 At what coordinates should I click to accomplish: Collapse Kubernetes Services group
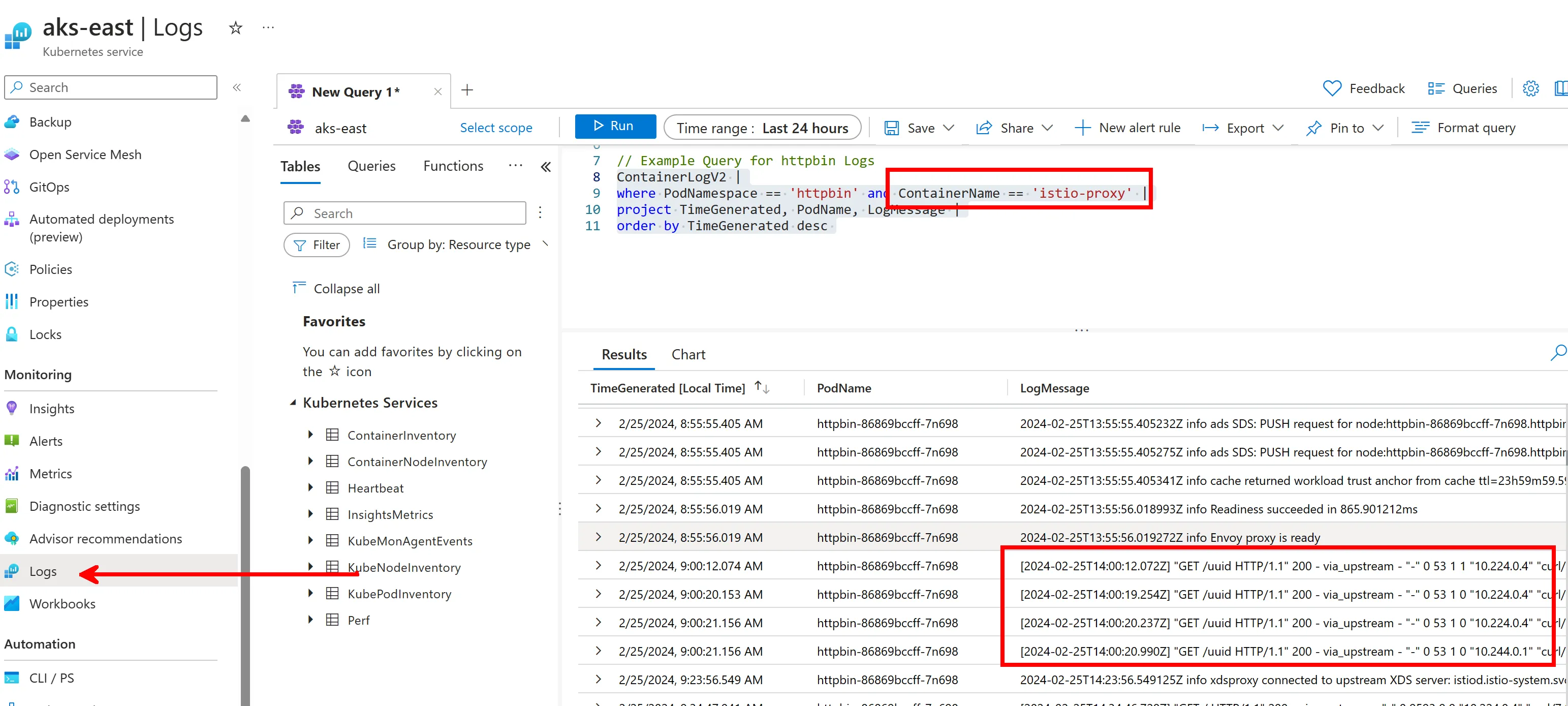click(x=293, y=403)
